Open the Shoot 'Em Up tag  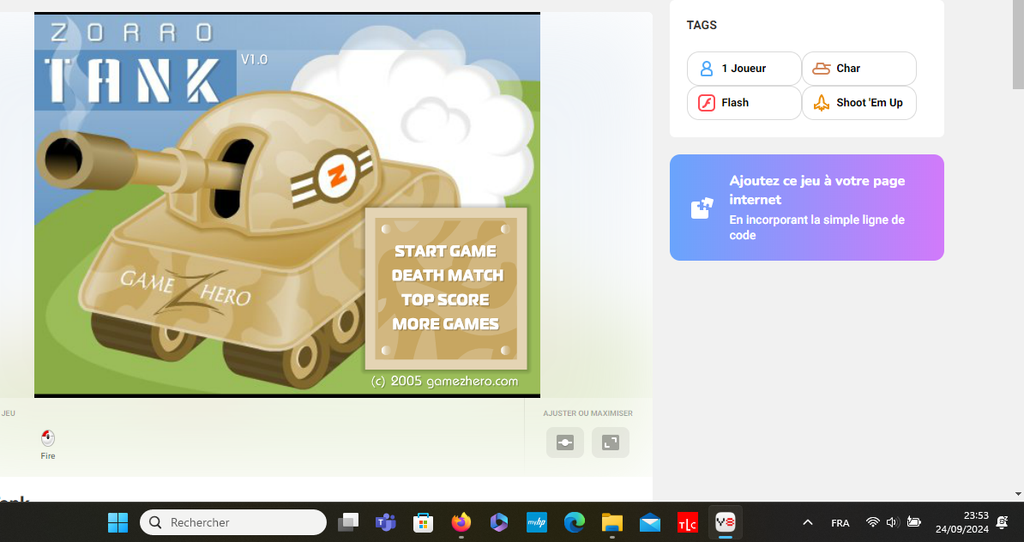(859, 103)
